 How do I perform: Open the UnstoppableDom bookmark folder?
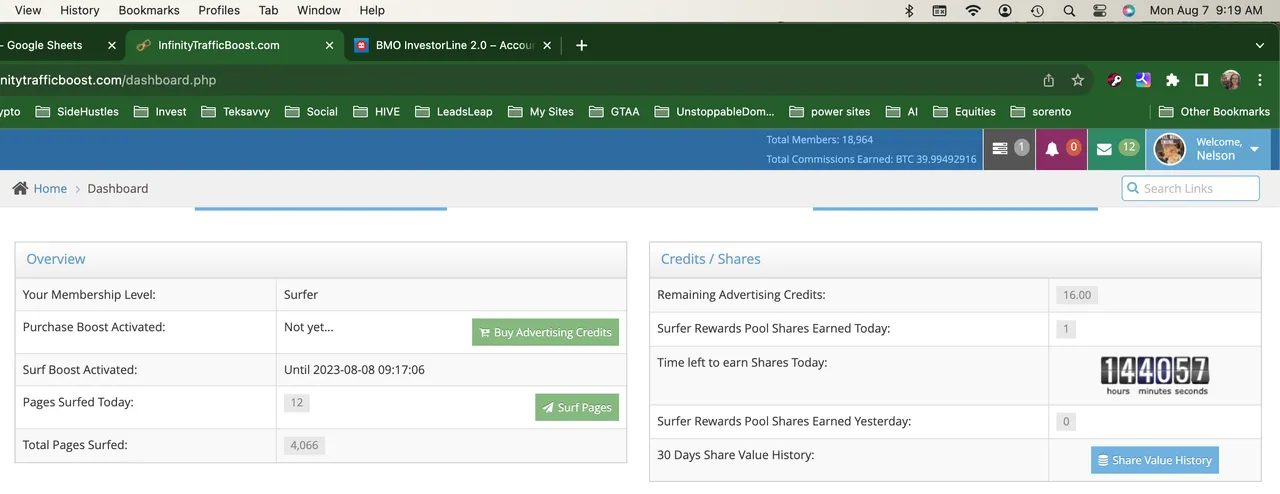pyautogui.click(x=714, y=111)
